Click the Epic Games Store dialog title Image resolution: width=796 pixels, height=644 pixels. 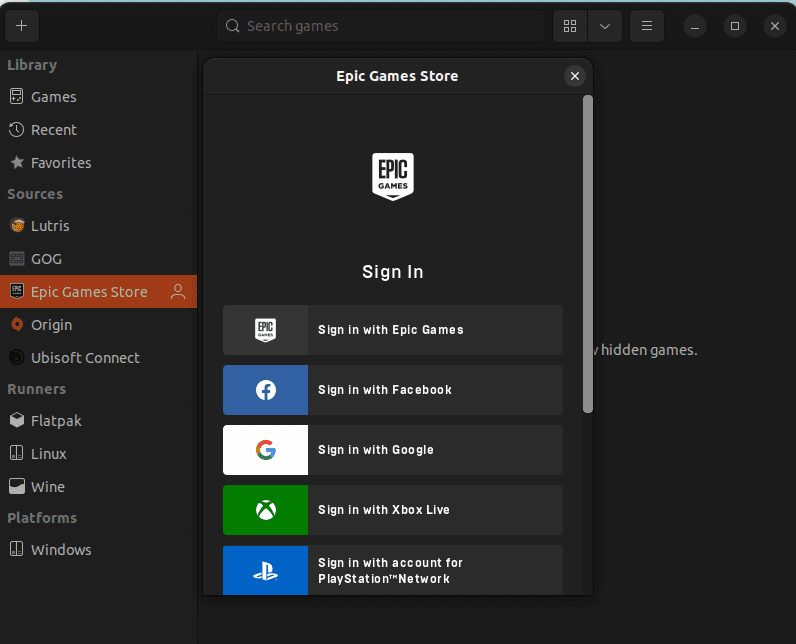point(397,76)
